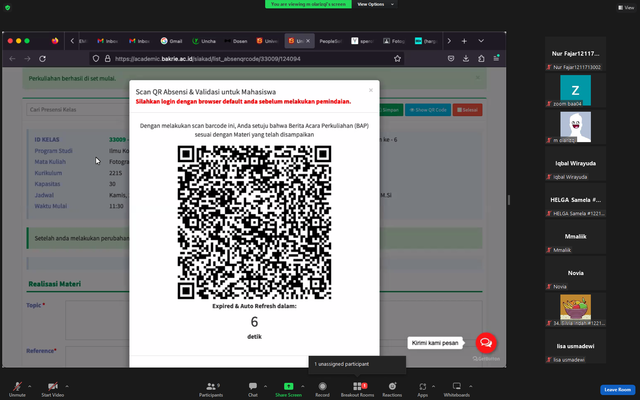Click the green encryption shield icon
This screenshot has width=640, height=400.
click(7, 7)
